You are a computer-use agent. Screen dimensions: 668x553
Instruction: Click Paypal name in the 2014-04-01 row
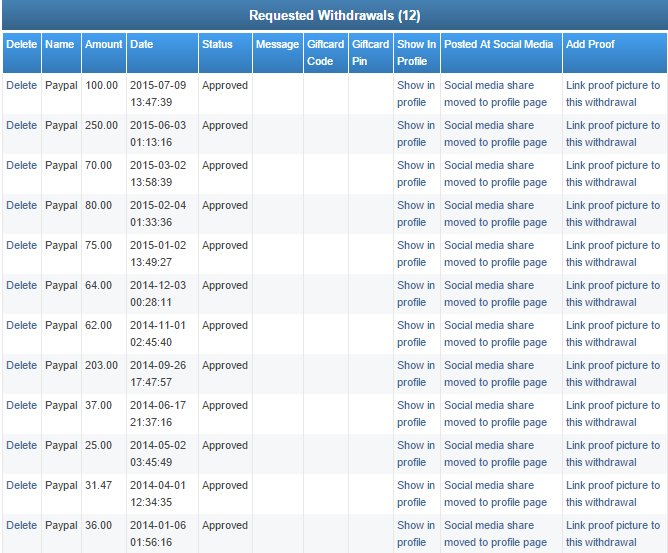pyautogui.click(x=61, y=485)
